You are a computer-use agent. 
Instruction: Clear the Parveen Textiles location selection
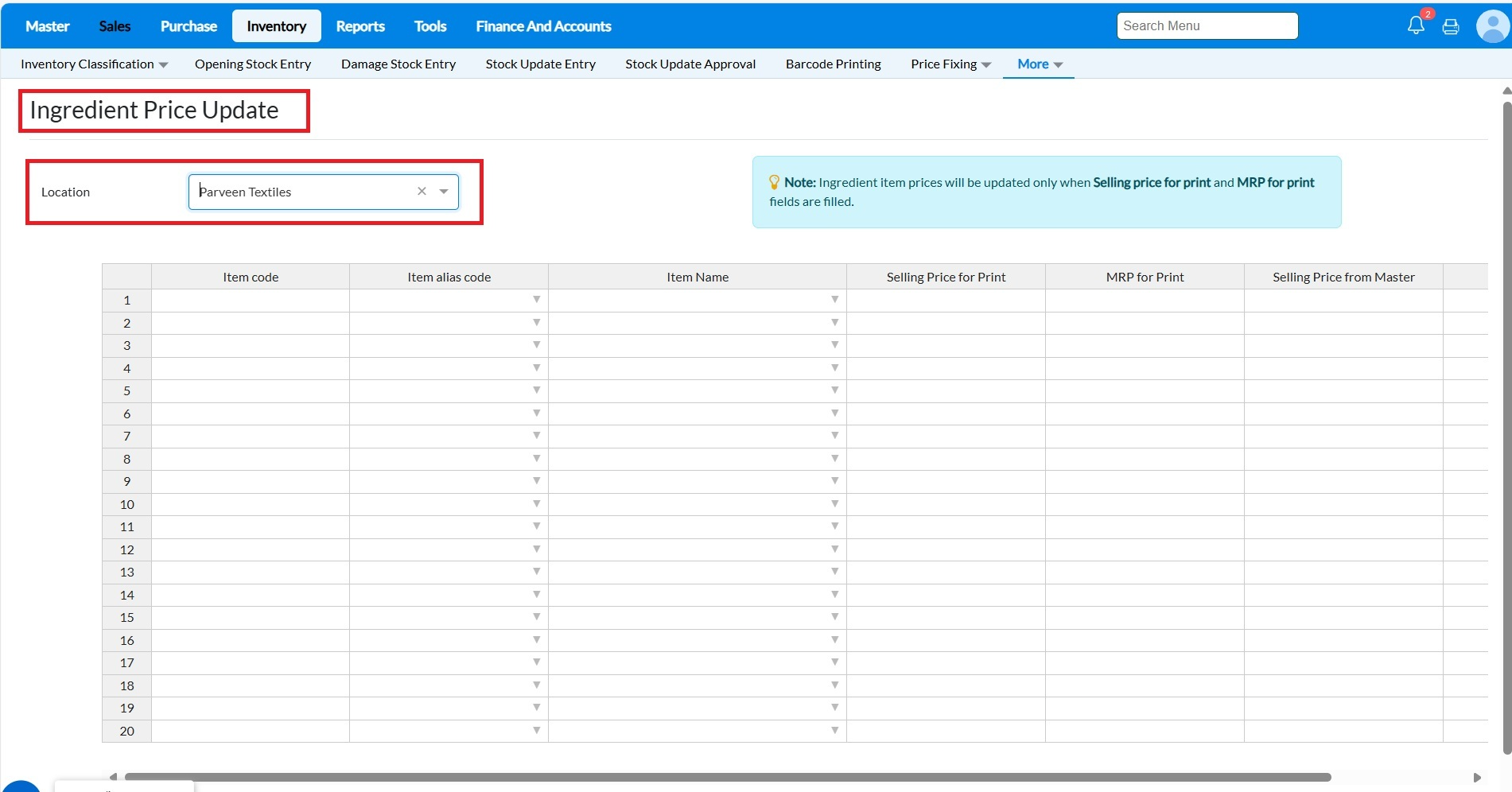[422, 192]
